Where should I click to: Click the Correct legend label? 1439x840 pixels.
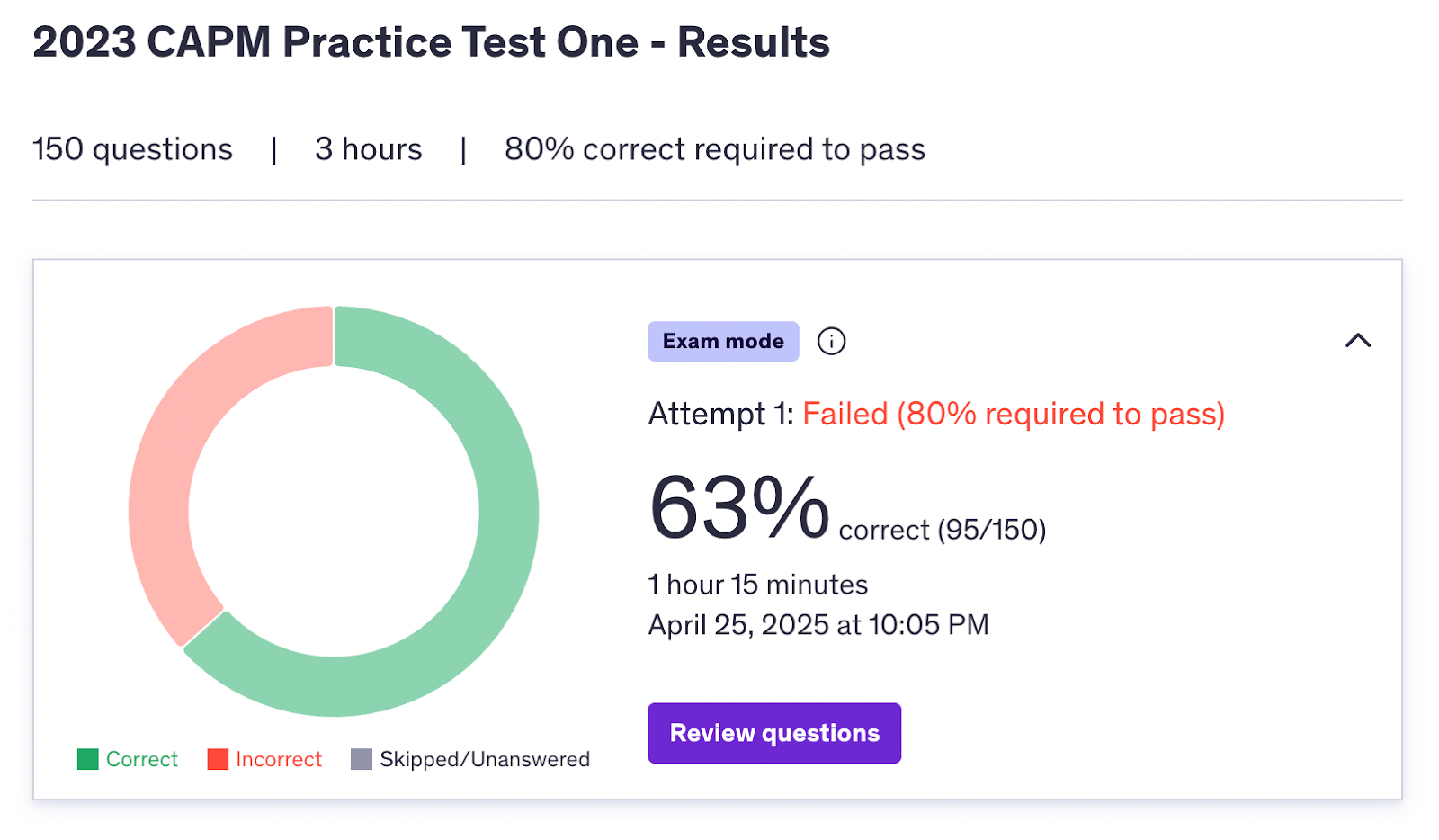click(x=142, y=759)
